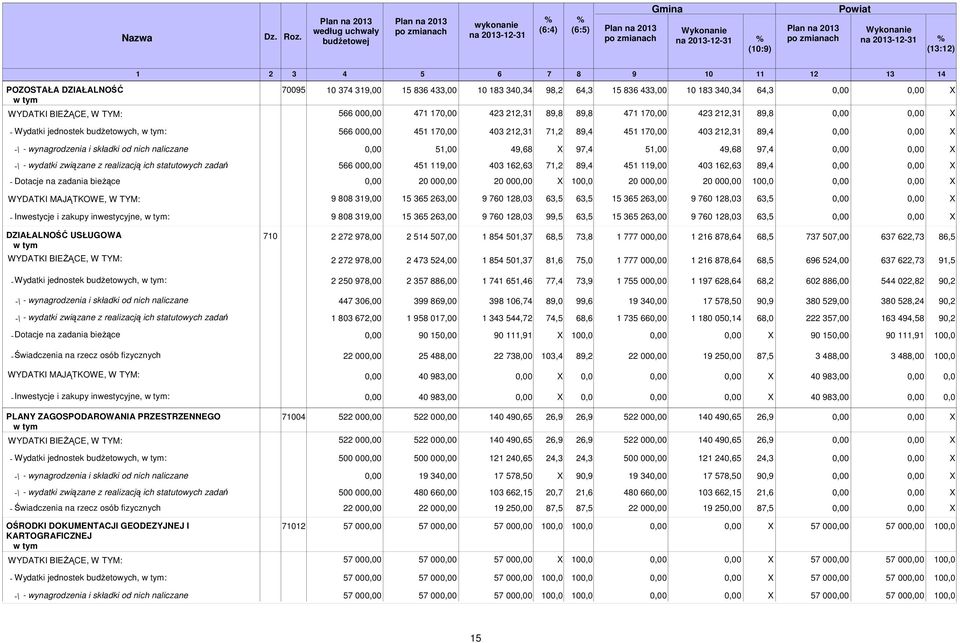The height and width of the screenshot is (643, 960).
Task: Select chapter code "71012"
Action: pos(293,526)
